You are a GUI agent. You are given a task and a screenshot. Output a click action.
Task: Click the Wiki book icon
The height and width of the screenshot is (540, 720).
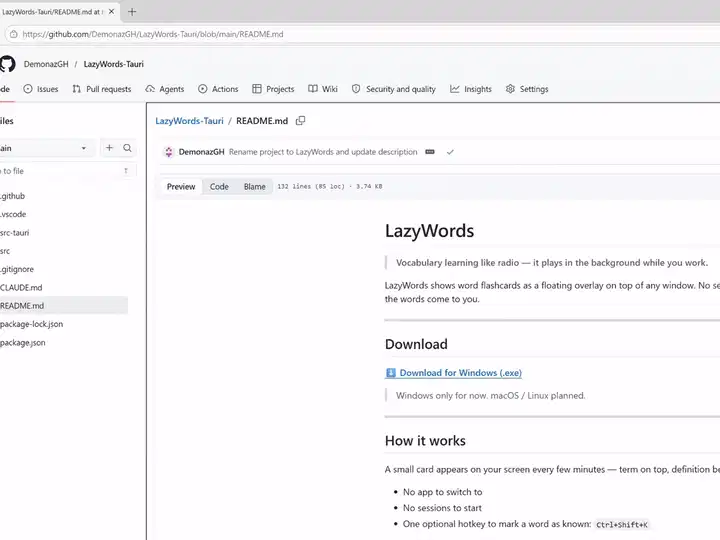tap(313, 89)
